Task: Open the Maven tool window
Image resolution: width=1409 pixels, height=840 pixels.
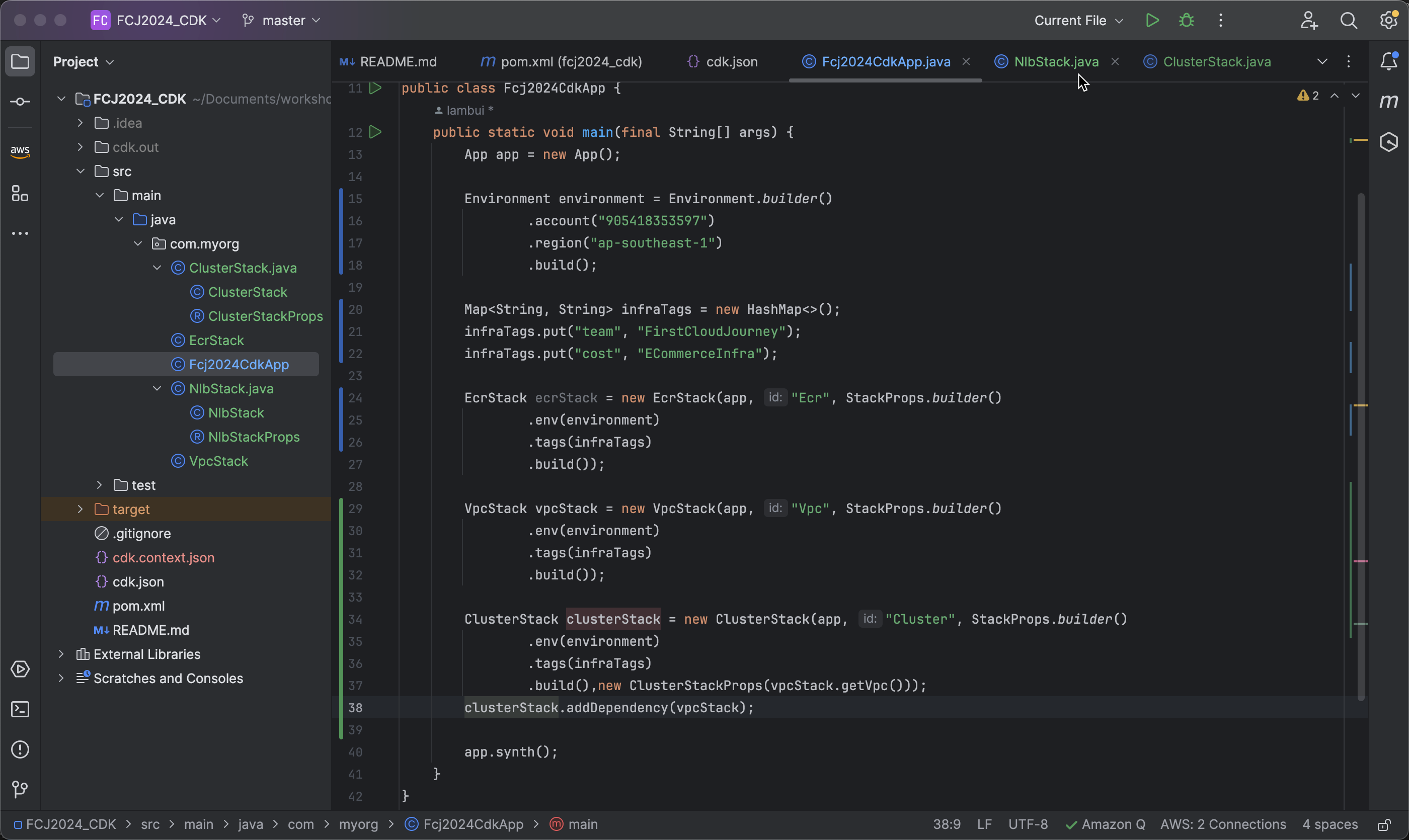Action: coord(1389,101)
